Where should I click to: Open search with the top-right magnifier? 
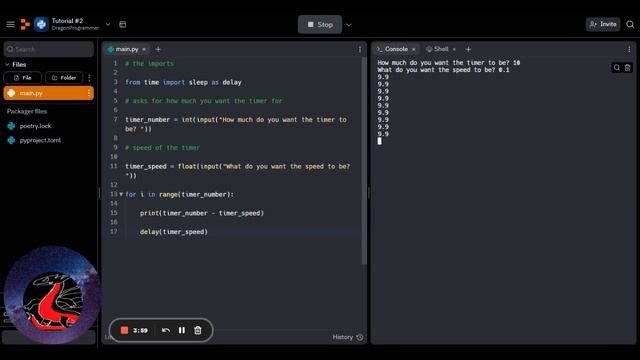click(x=630, y=24)
